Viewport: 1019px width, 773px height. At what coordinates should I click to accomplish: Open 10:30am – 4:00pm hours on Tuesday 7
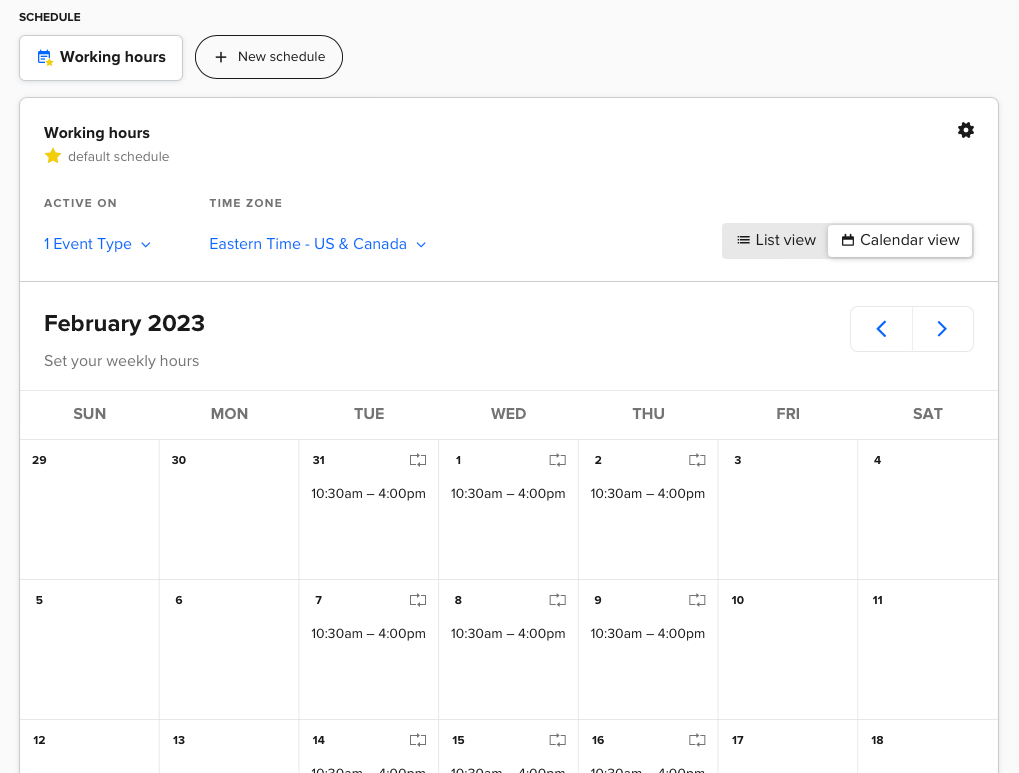[368, 633]
